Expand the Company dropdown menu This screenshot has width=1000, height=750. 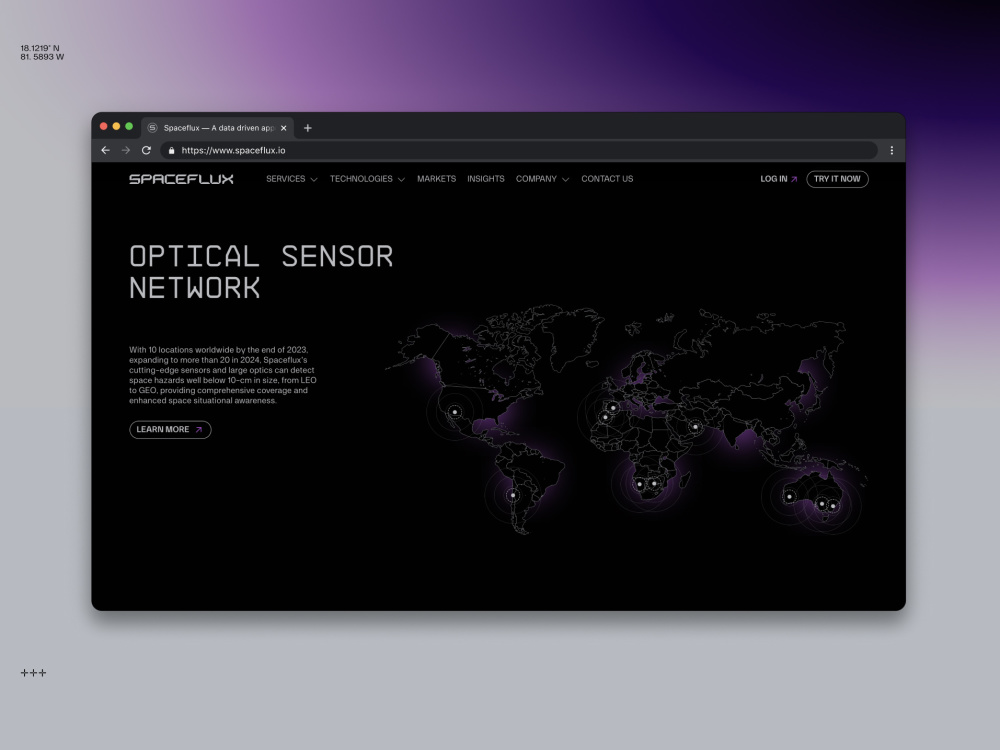click(542, 179)
